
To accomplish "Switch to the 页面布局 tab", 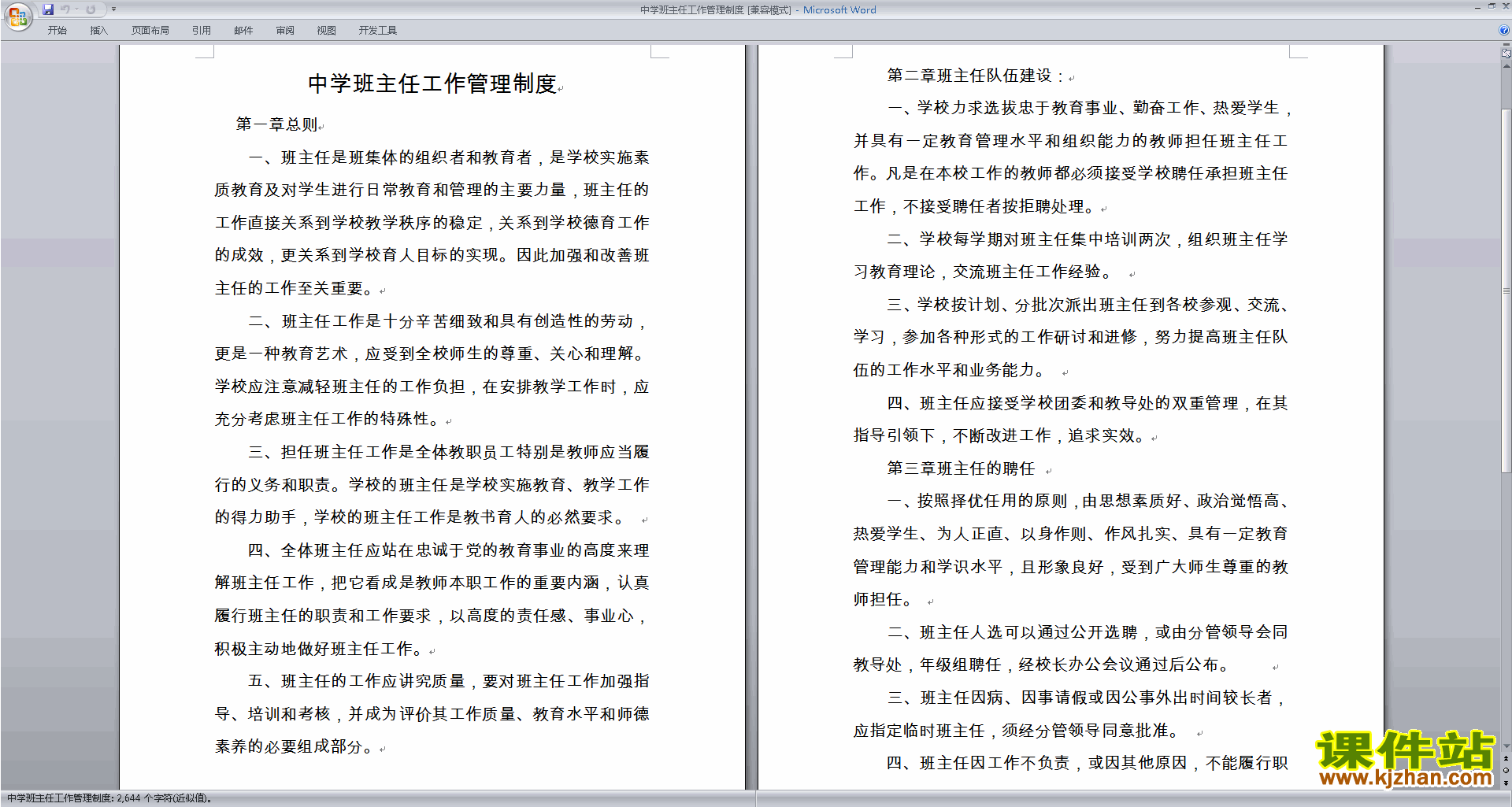I will coord(150,31).
